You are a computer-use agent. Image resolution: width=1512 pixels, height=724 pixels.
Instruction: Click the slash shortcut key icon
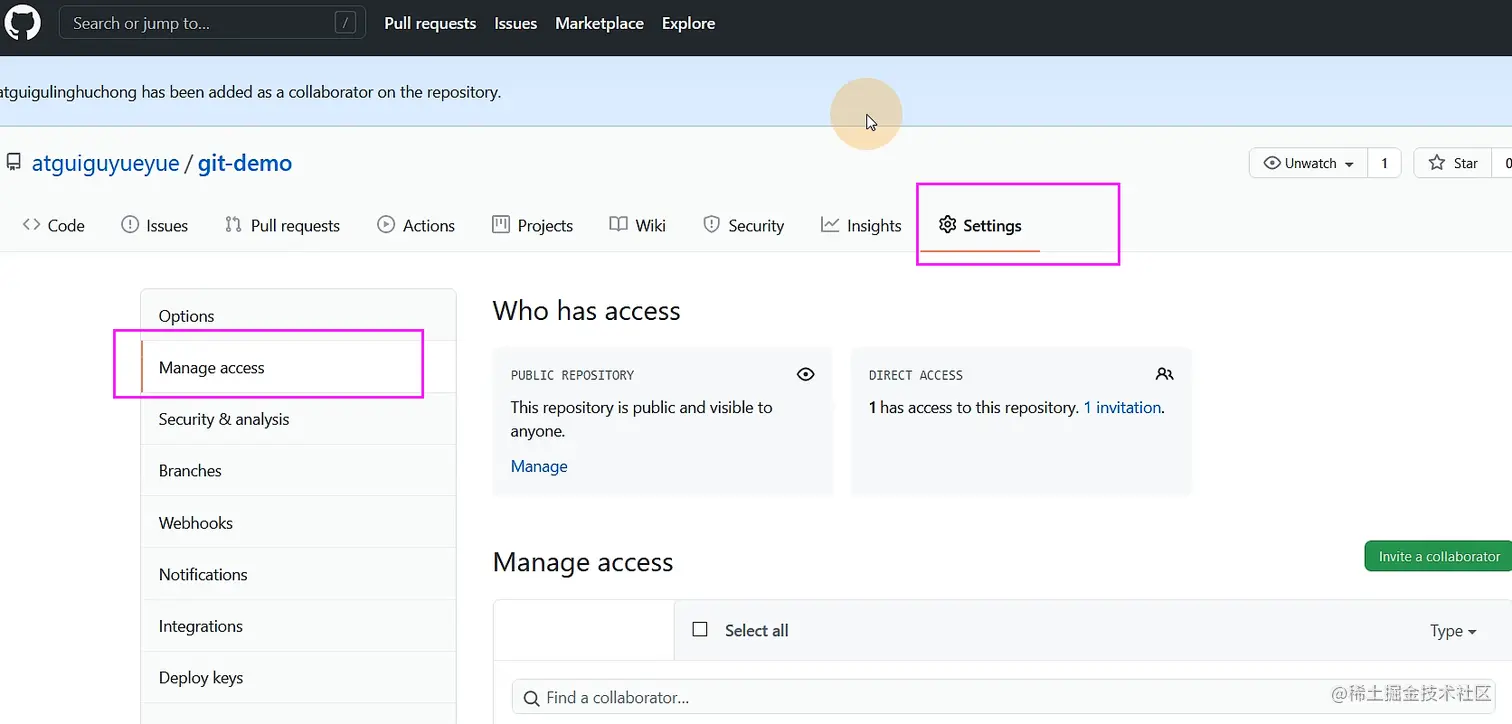pyautogui.click(x=345, y=23)
